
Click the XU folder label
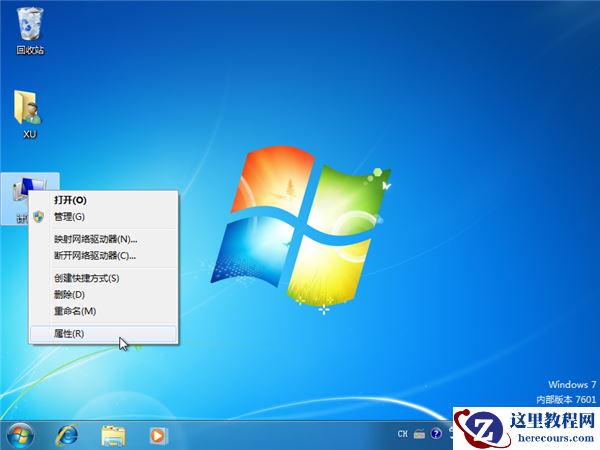[30, 134]
